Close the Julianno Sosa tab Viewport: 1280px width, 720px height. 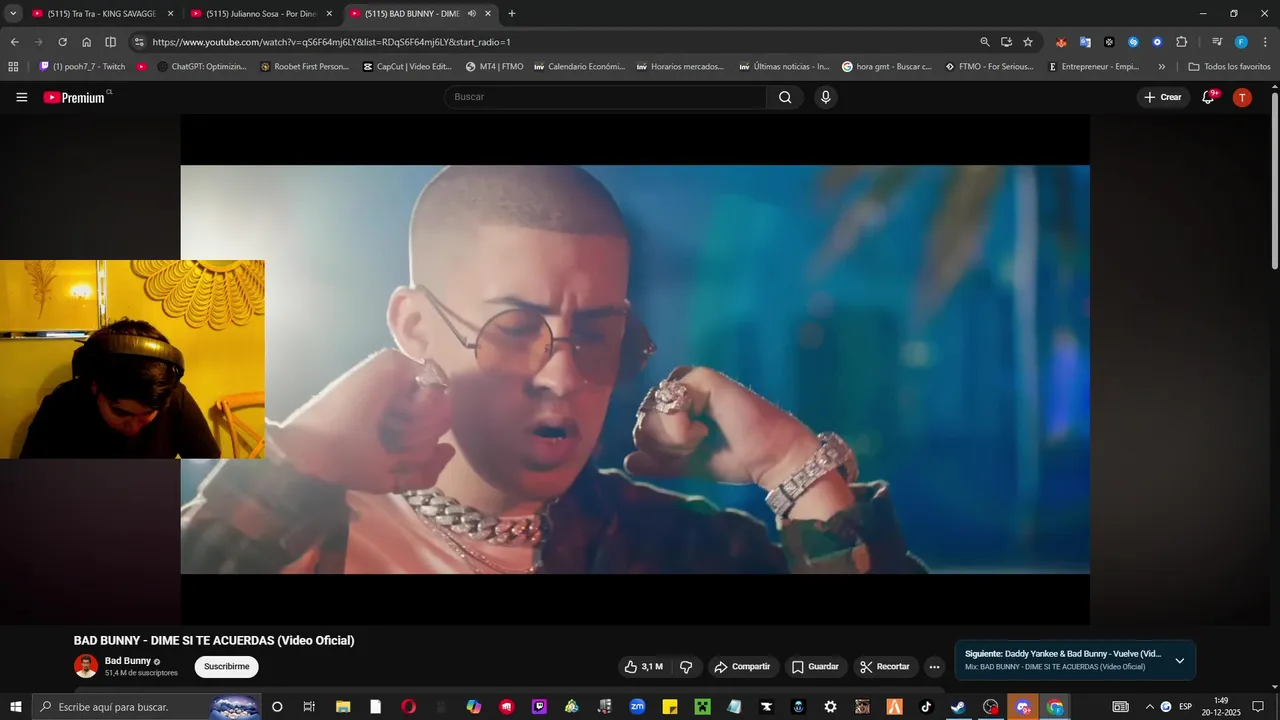click(x=329, y=14)
